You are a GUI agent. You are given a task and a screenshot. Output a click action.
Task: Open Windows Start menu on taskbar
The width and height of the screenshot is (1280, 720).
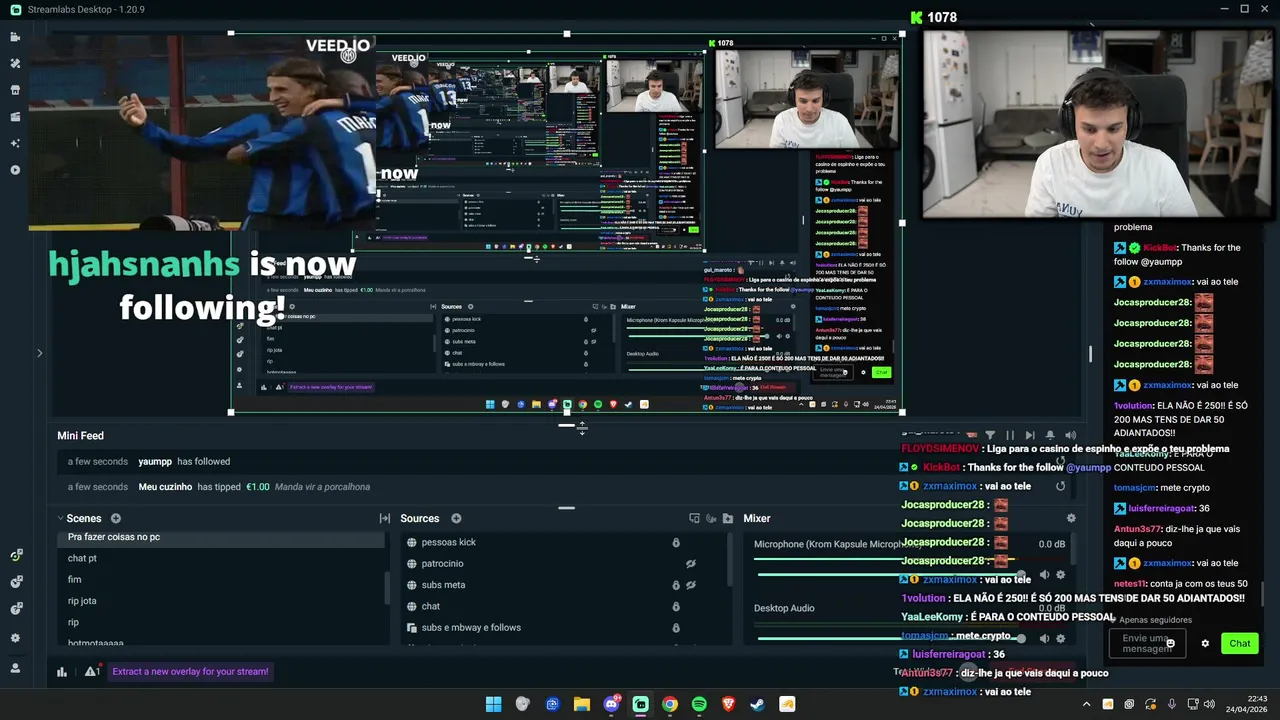click(493, 704)
